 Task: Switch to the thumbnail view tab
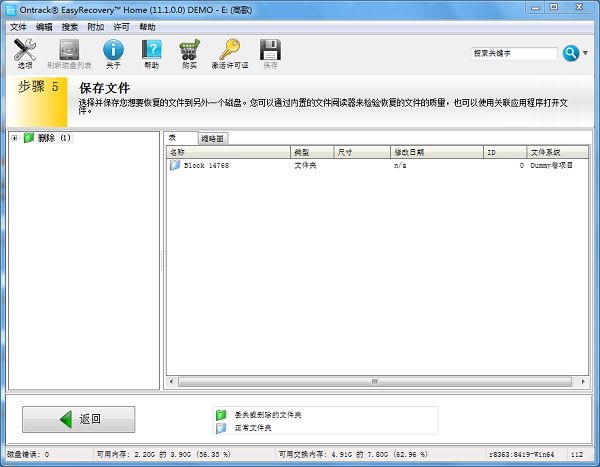point(212,139)
